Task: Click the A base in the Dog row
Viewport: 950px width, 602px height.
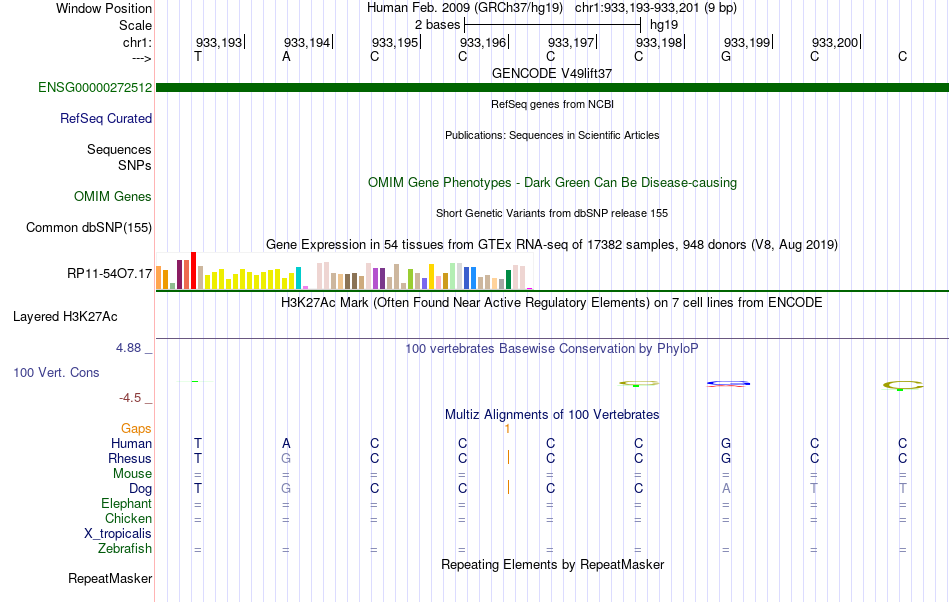Action: pyautogui.click(x=726, y=488)
